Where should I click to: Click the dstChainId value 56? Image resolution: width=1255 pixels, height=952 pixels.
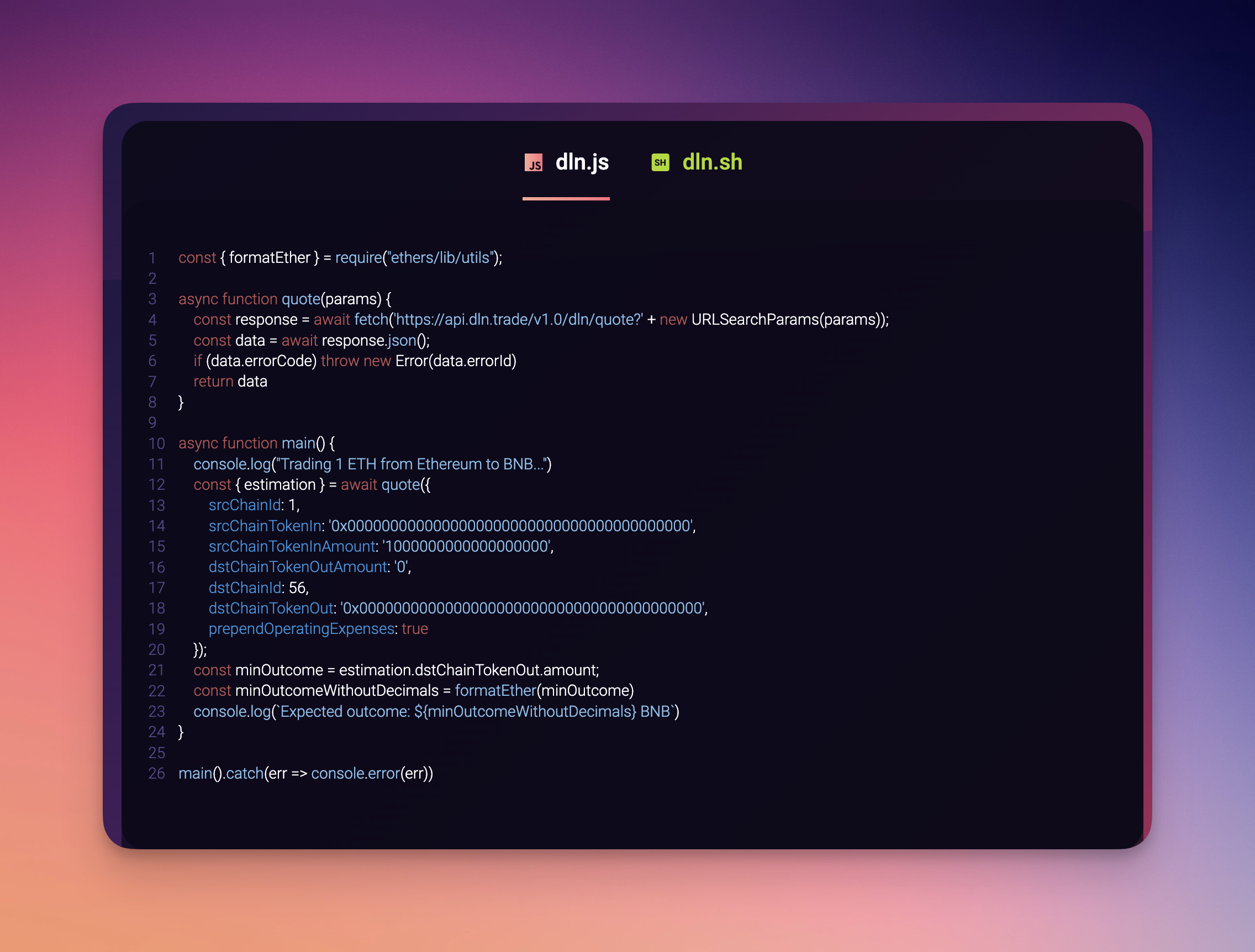297,588
